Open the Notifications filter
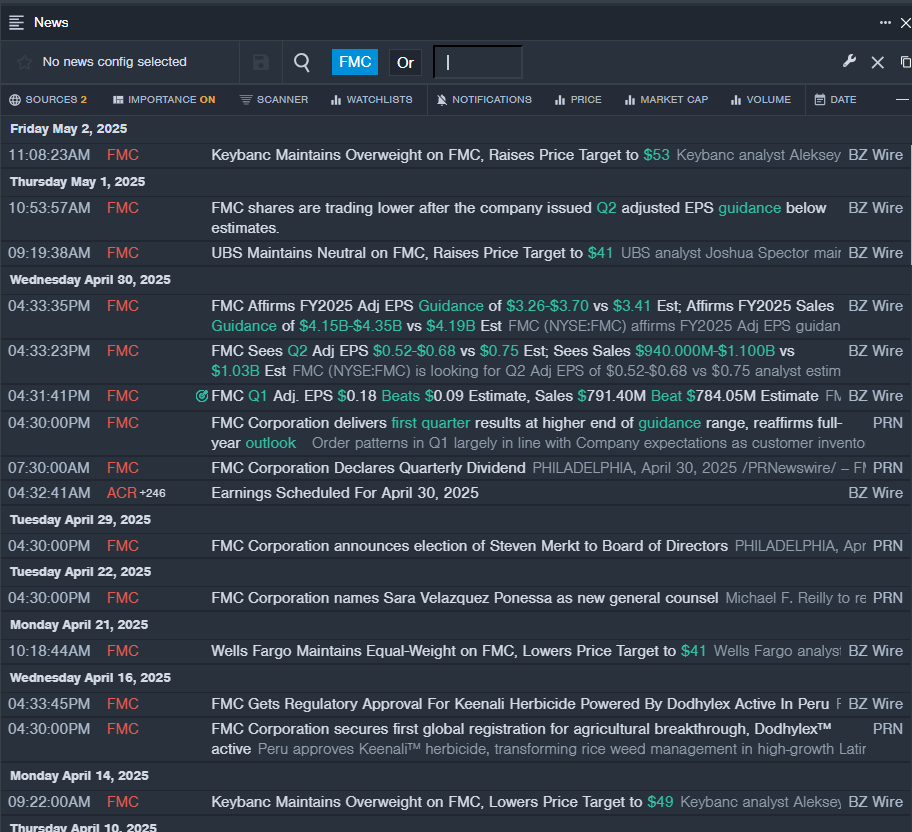This screenshot has height=832, width=912. tap(484, 100)
